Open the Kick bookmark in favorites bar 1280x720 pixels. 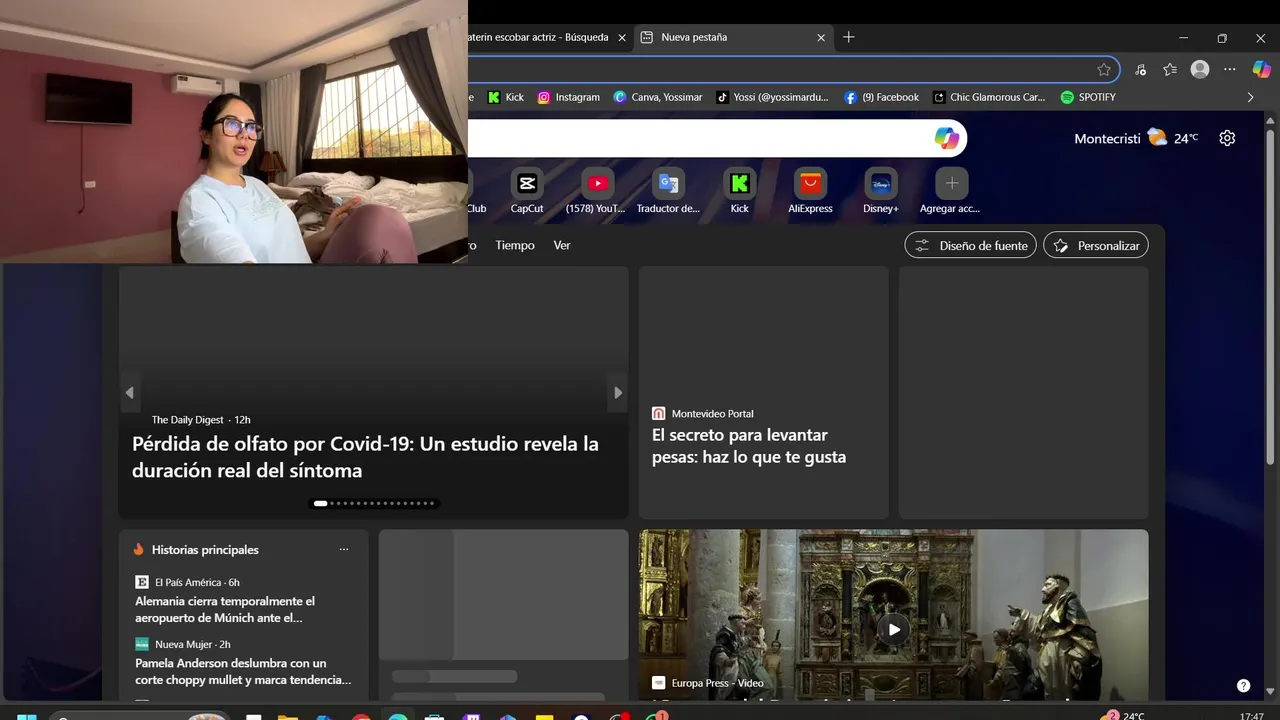(x=506, y=97)
